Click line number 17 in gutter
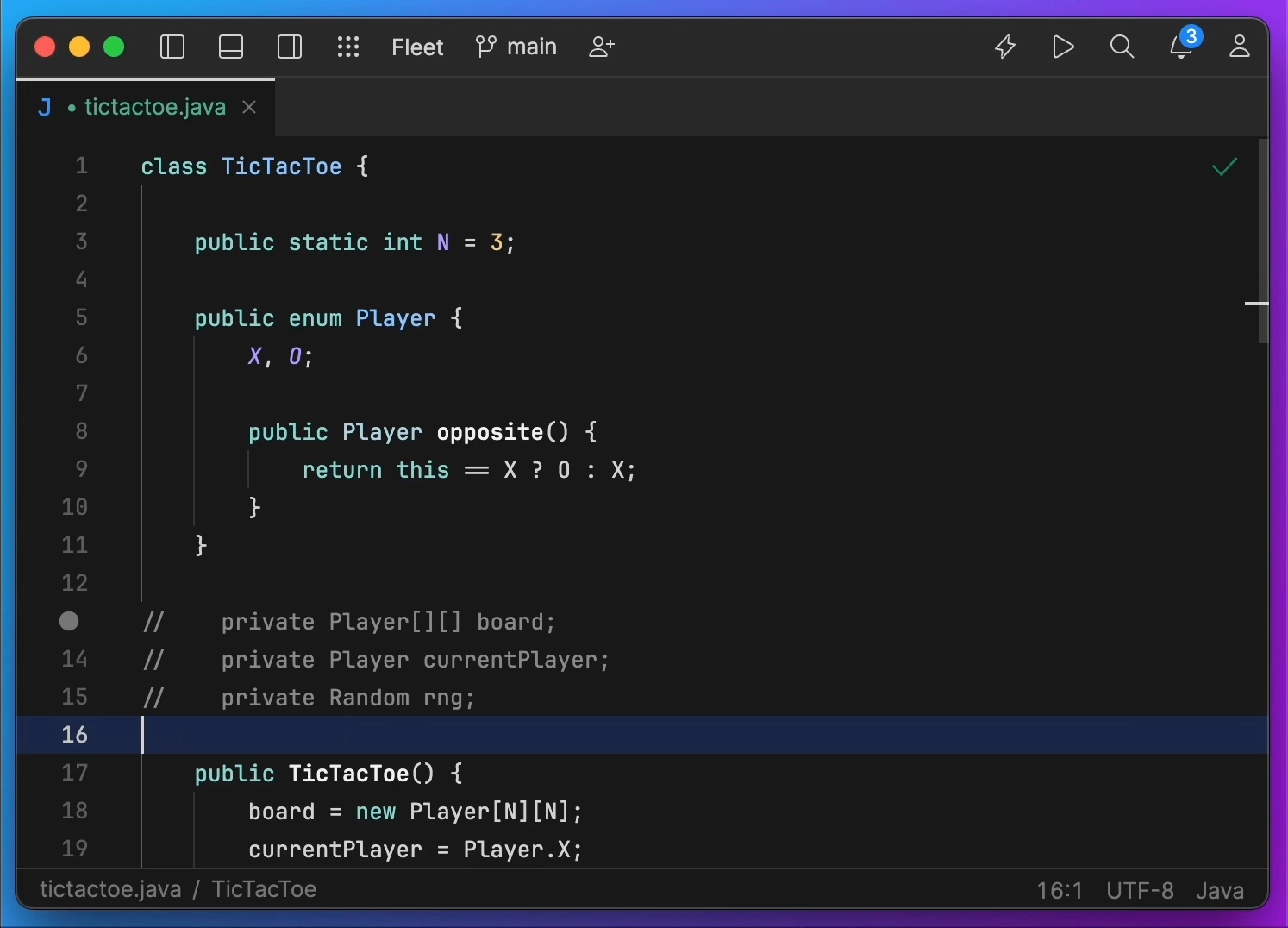This screenshot has height=928, width=1288. (74, 773)
